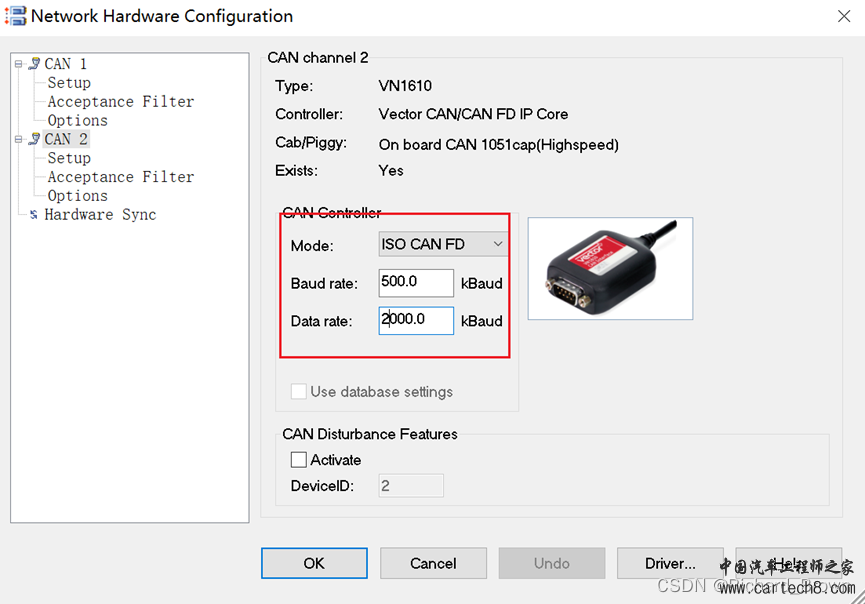
Task: Click the Undo button
Action: point(551,563)
